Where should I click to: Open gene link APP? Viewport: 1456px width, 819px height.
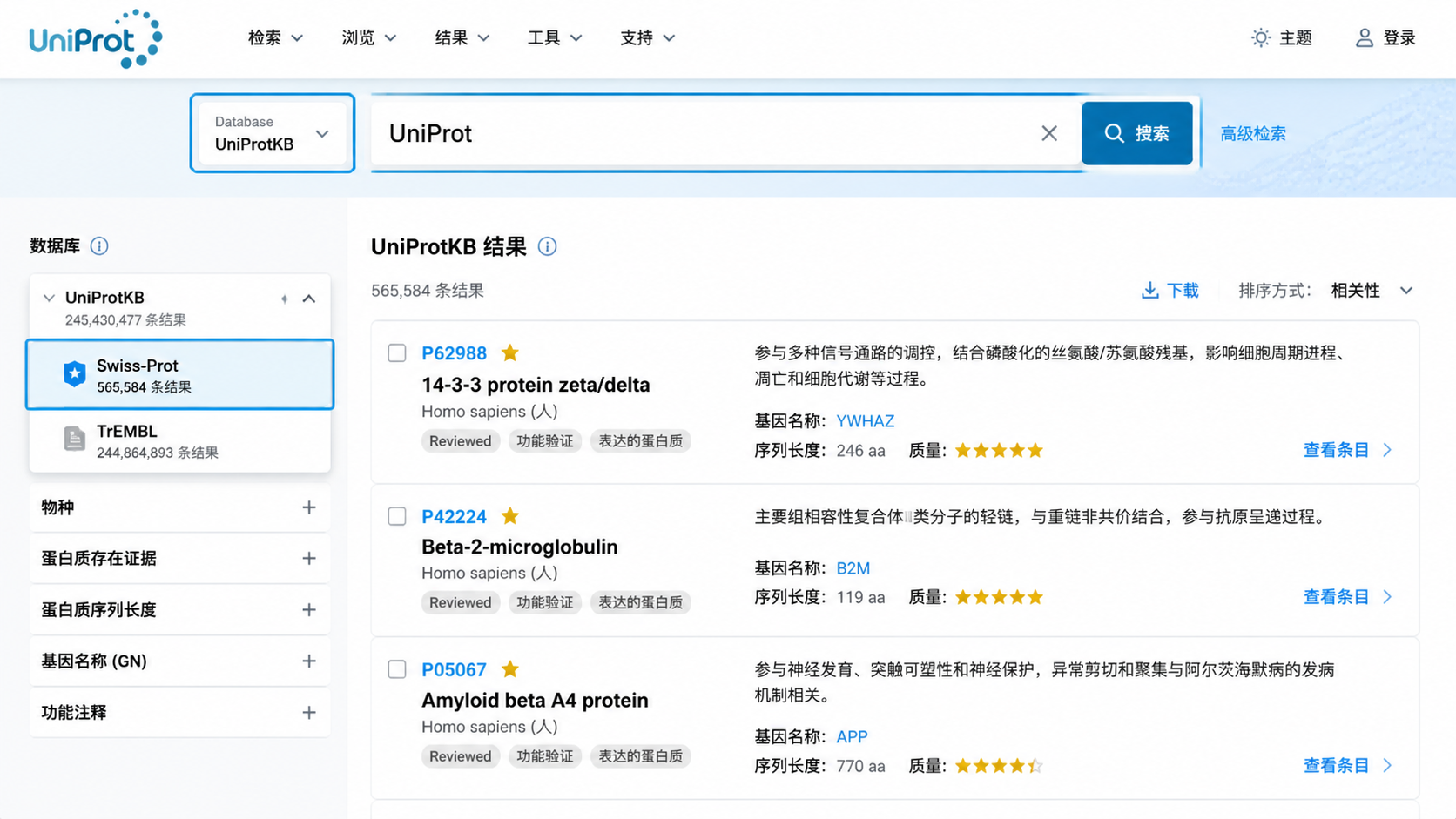point(852,737)
